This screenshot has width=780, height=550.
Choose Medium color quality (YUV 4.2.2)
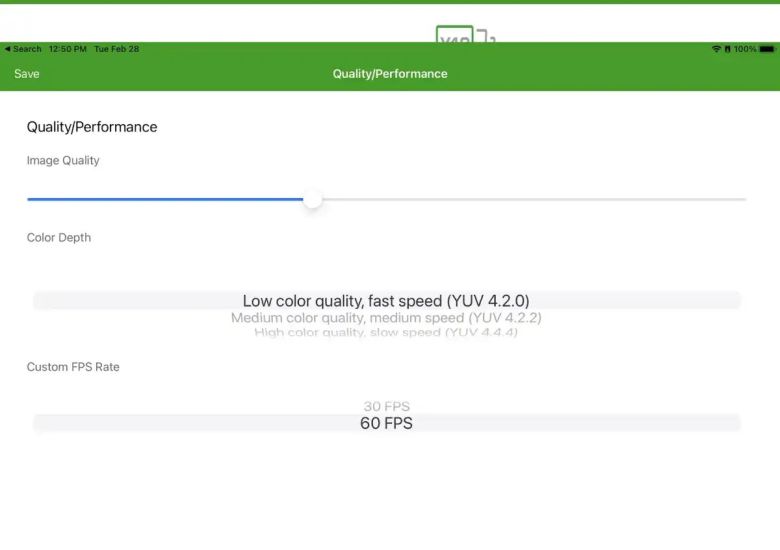[386, 318]
